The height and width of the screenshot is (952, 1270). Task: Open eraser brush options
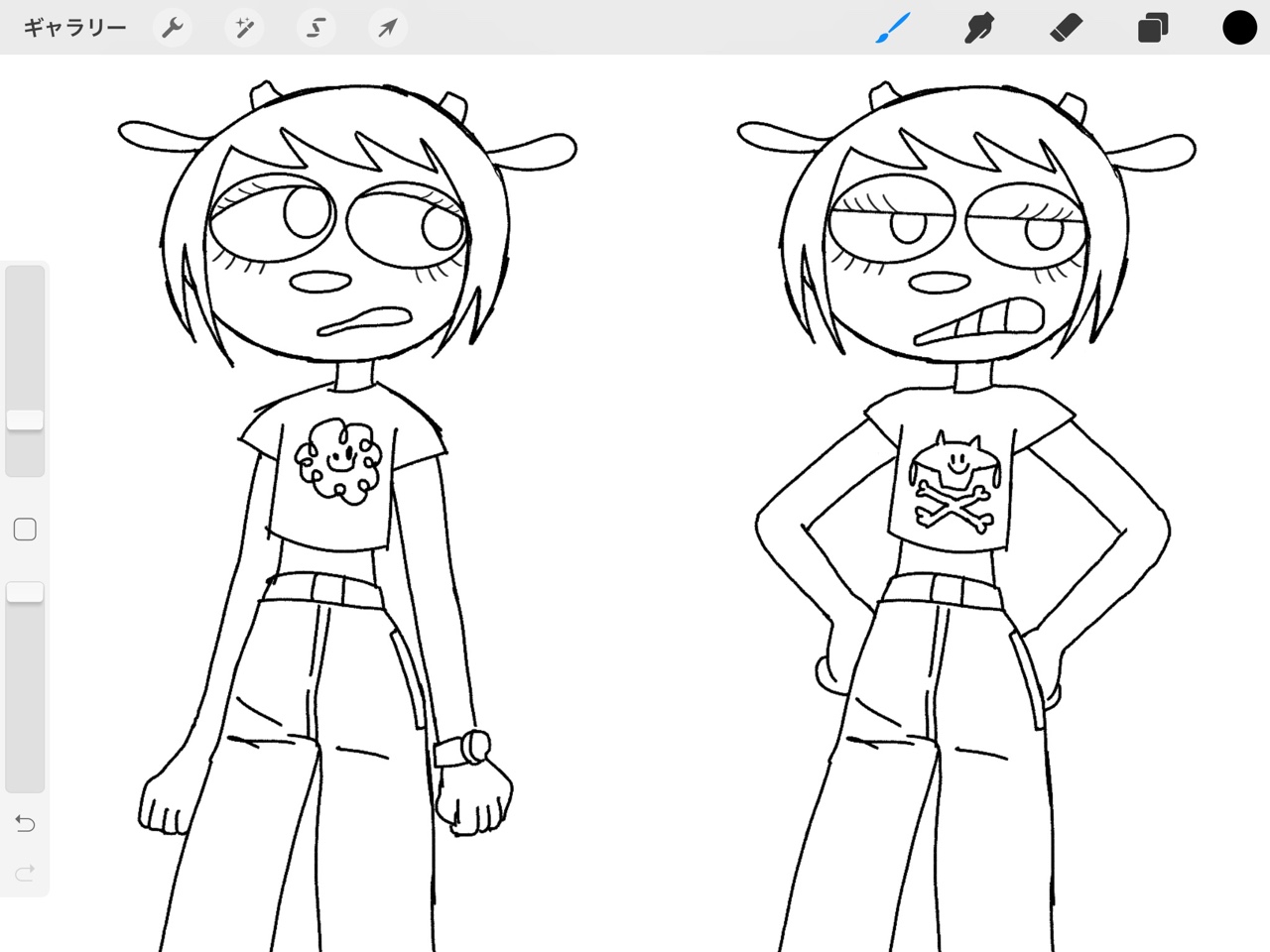[1065, 27]
